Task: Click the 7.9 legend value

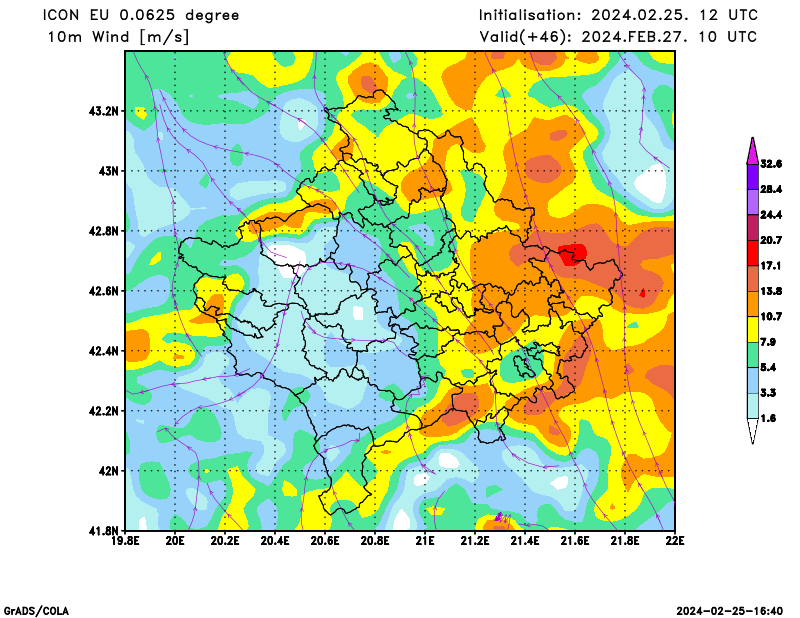Action: click(x=768, y=342)
